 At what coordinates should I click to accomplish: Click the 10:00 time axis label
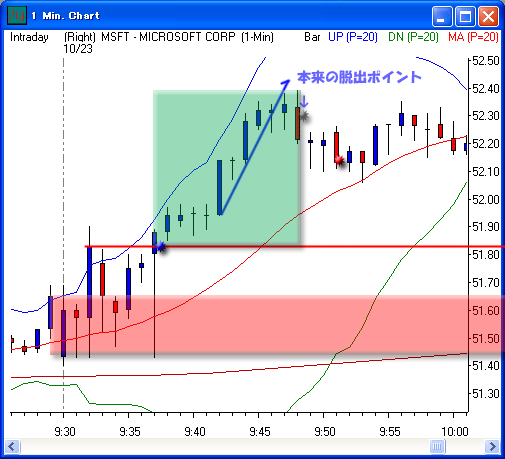(455, 432)
